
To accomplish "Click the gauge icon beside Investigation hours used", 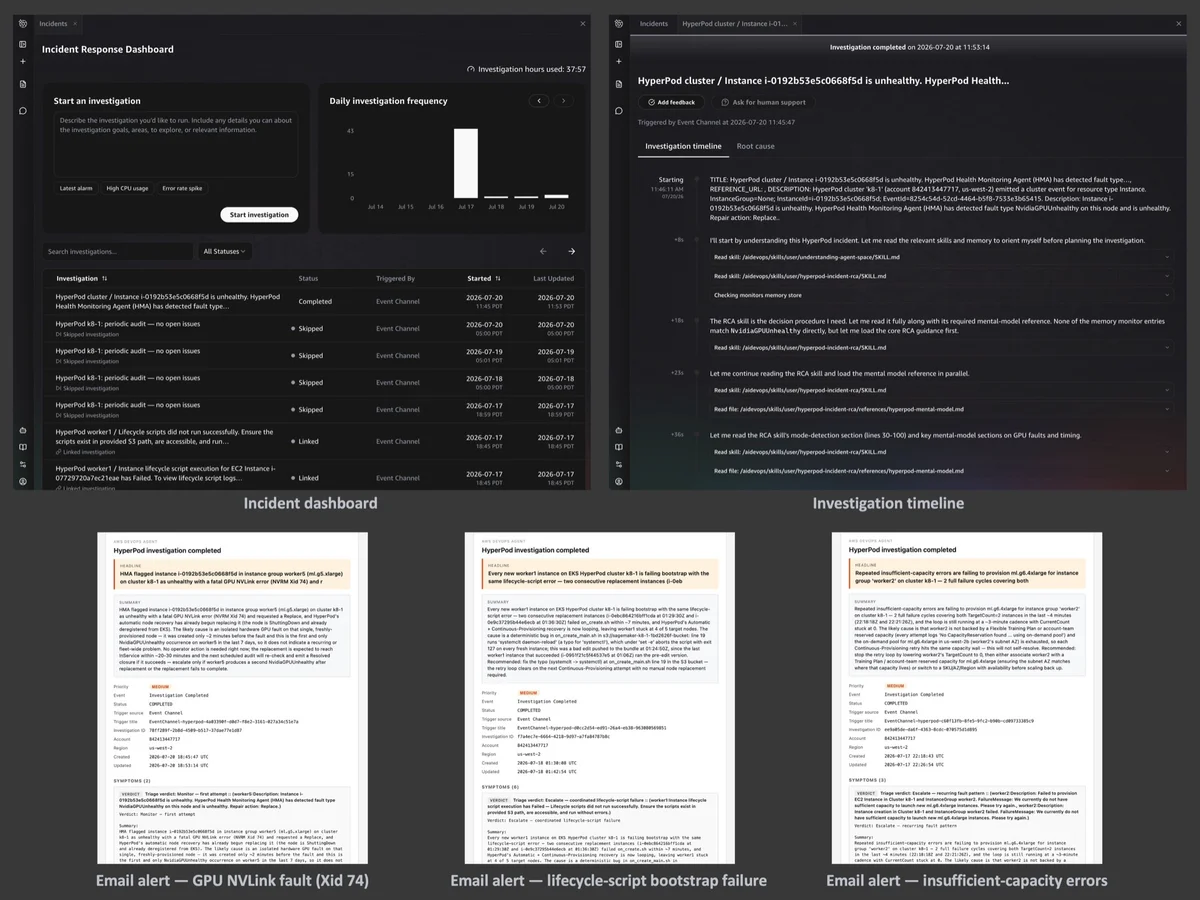I will [471, 69].
